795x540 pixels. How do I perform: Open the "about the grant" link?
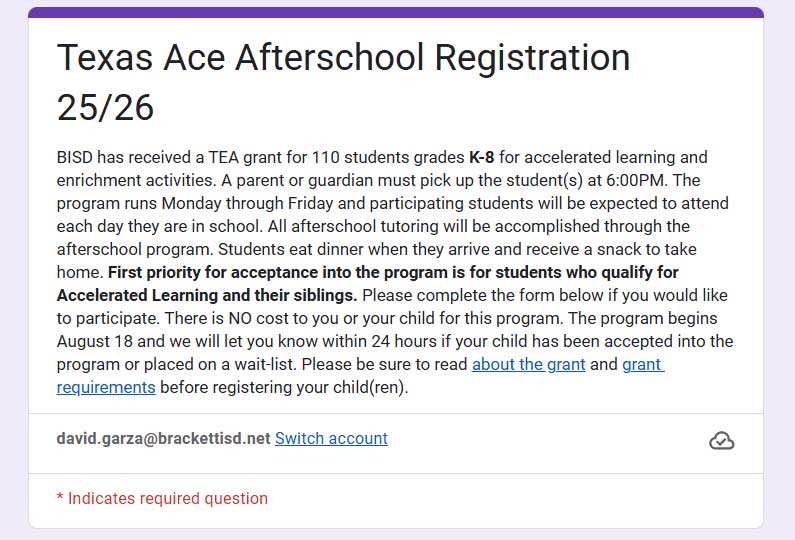[528, 364]
